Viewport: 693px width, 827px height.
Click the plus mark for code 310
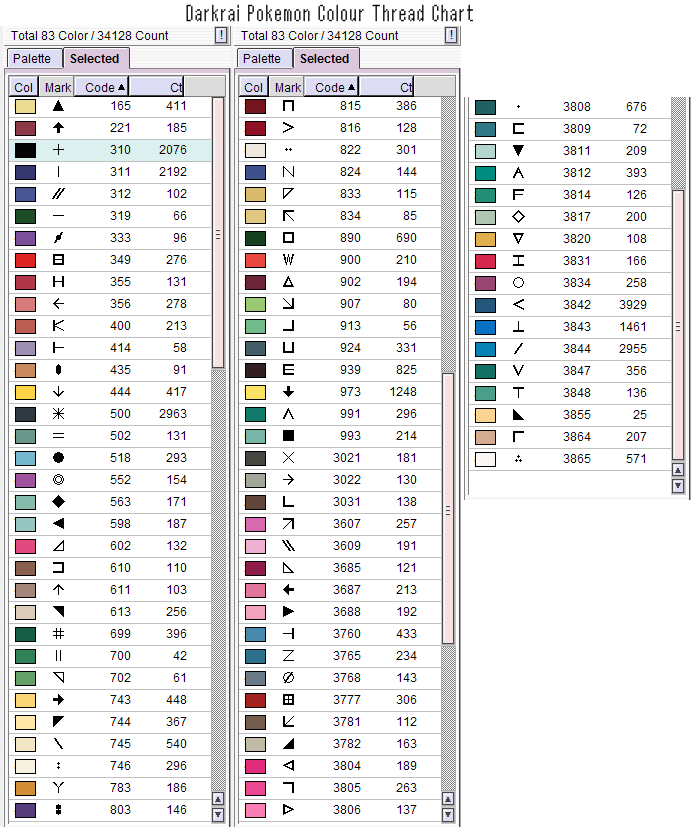pyautogui.click(x=58, y=150)
